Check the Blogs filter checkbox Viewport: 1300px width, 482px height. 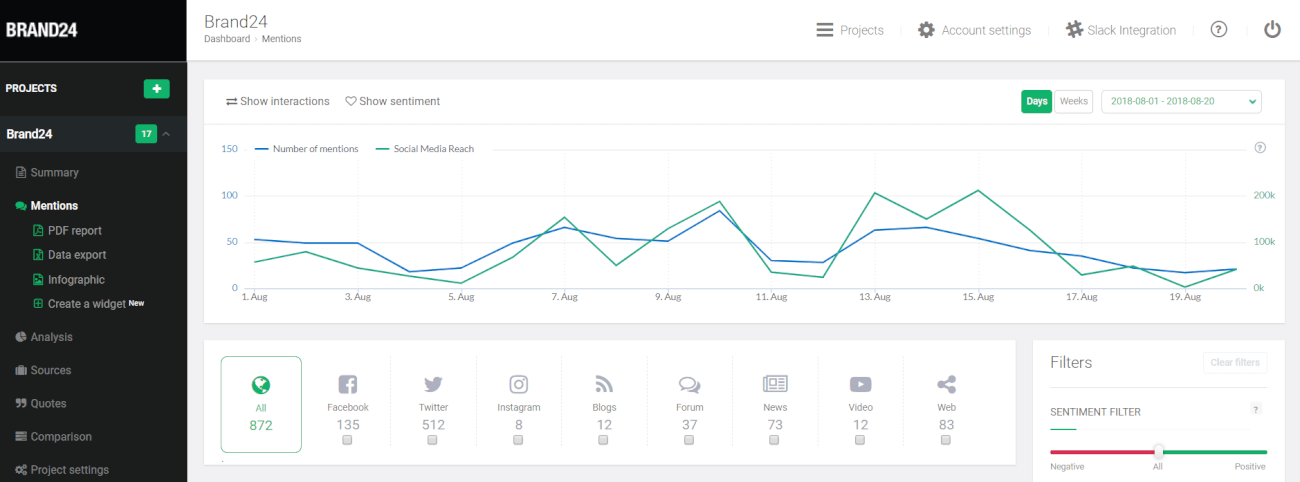(x=603, y=440)
